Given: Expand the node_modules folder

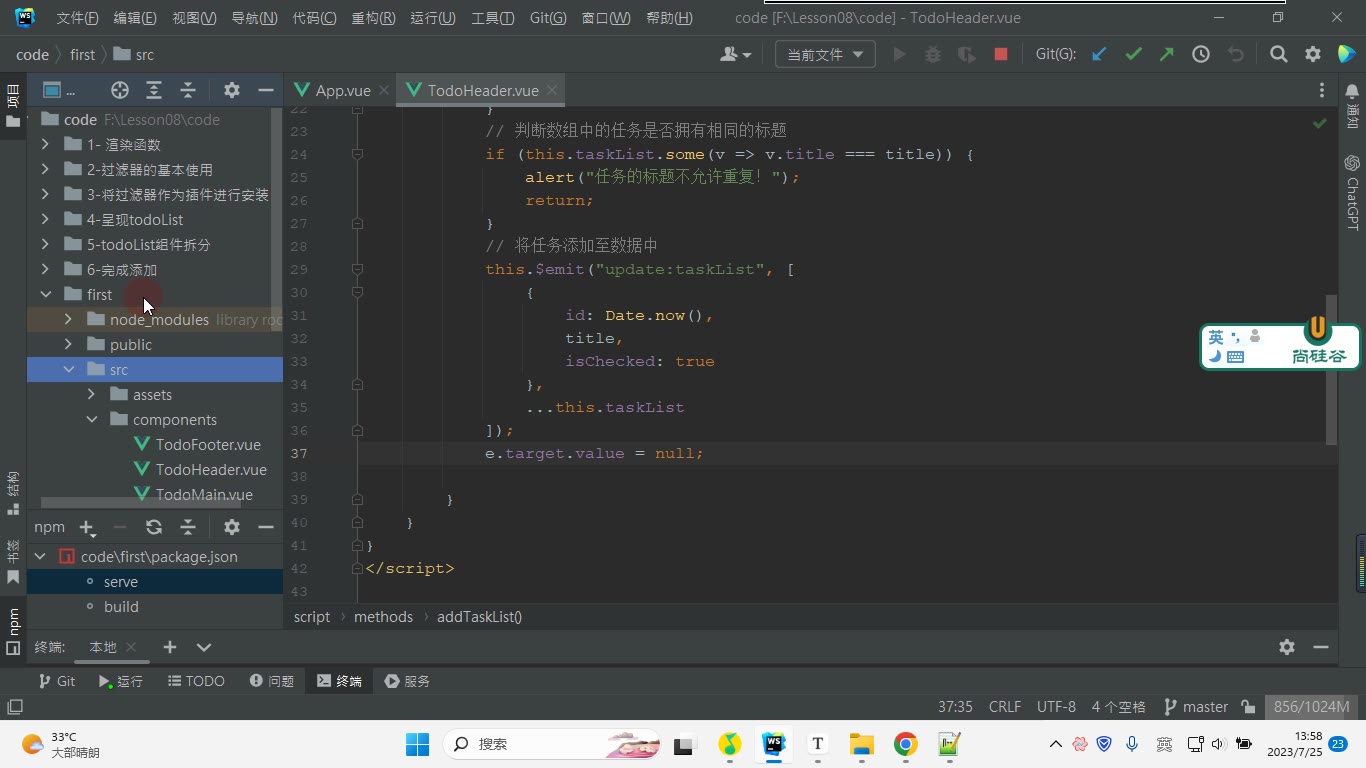Looking at the screenshot, I should (69, 319).
